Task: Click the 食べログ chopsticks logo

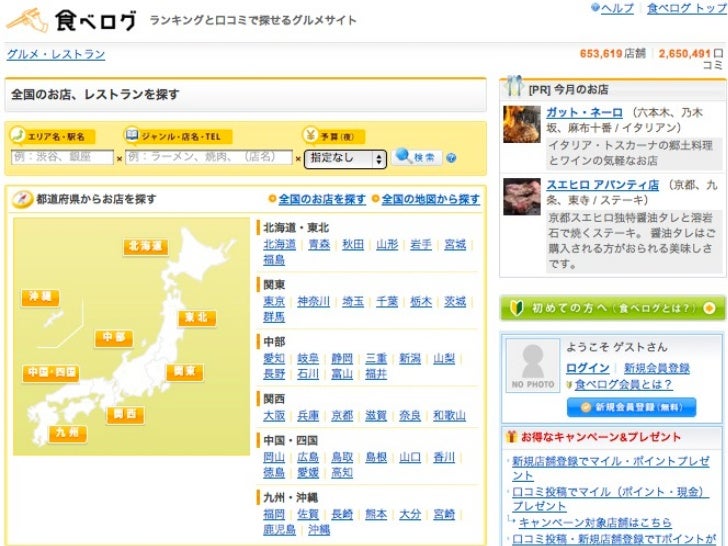Action: point(72,20)
